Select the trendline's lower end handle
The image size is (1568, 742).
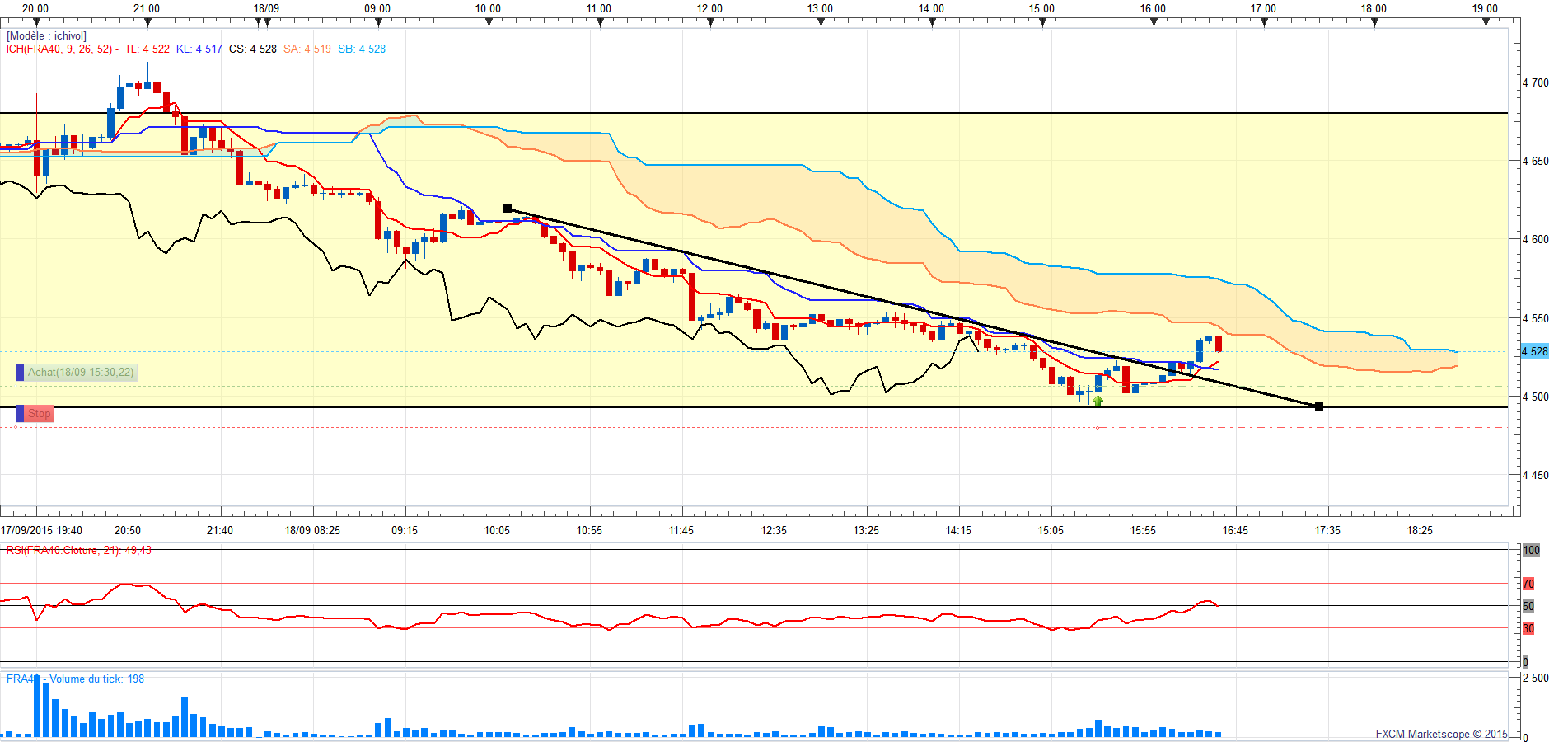[x=1319, y=406]
